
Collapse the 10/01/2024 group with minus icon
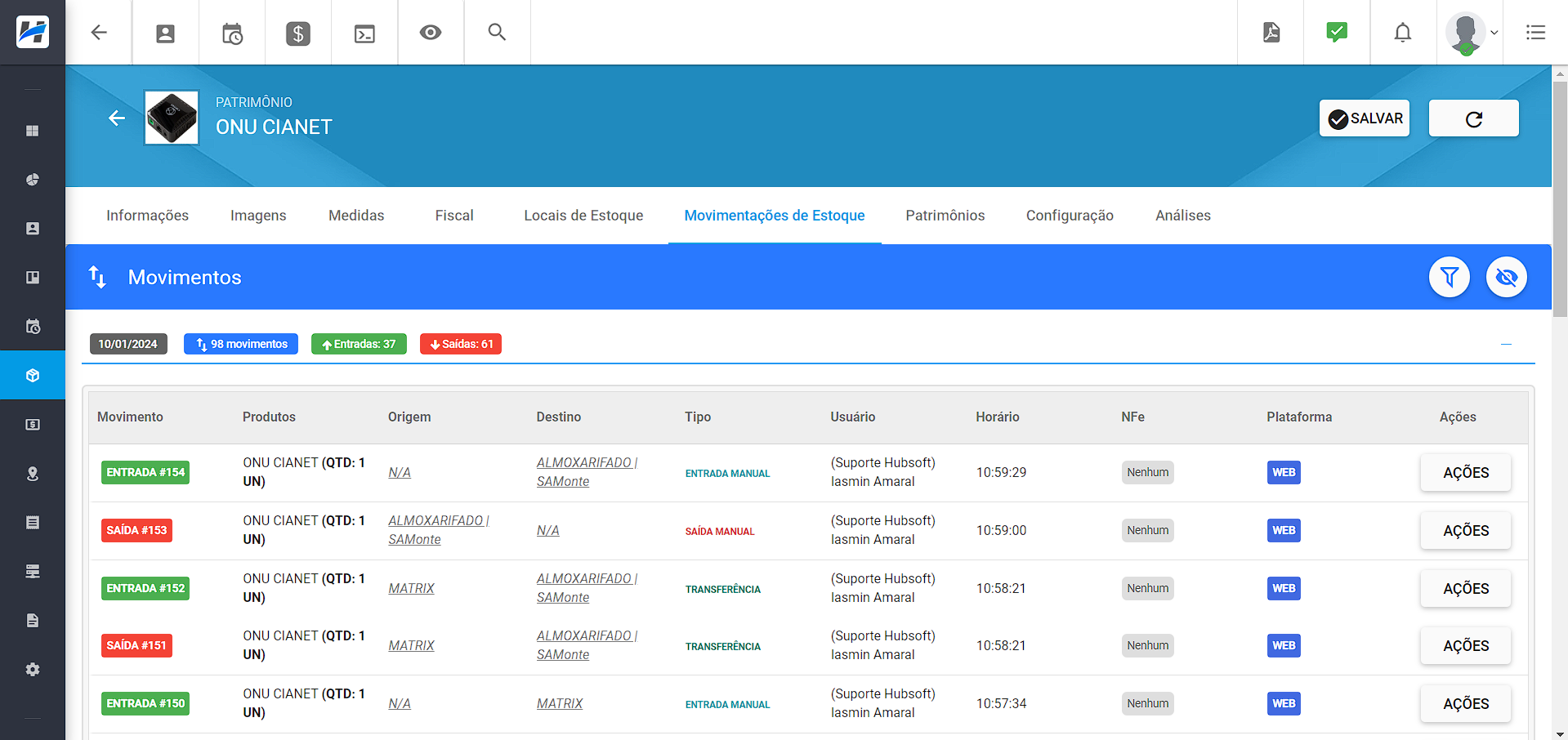tap(1506, 345)
